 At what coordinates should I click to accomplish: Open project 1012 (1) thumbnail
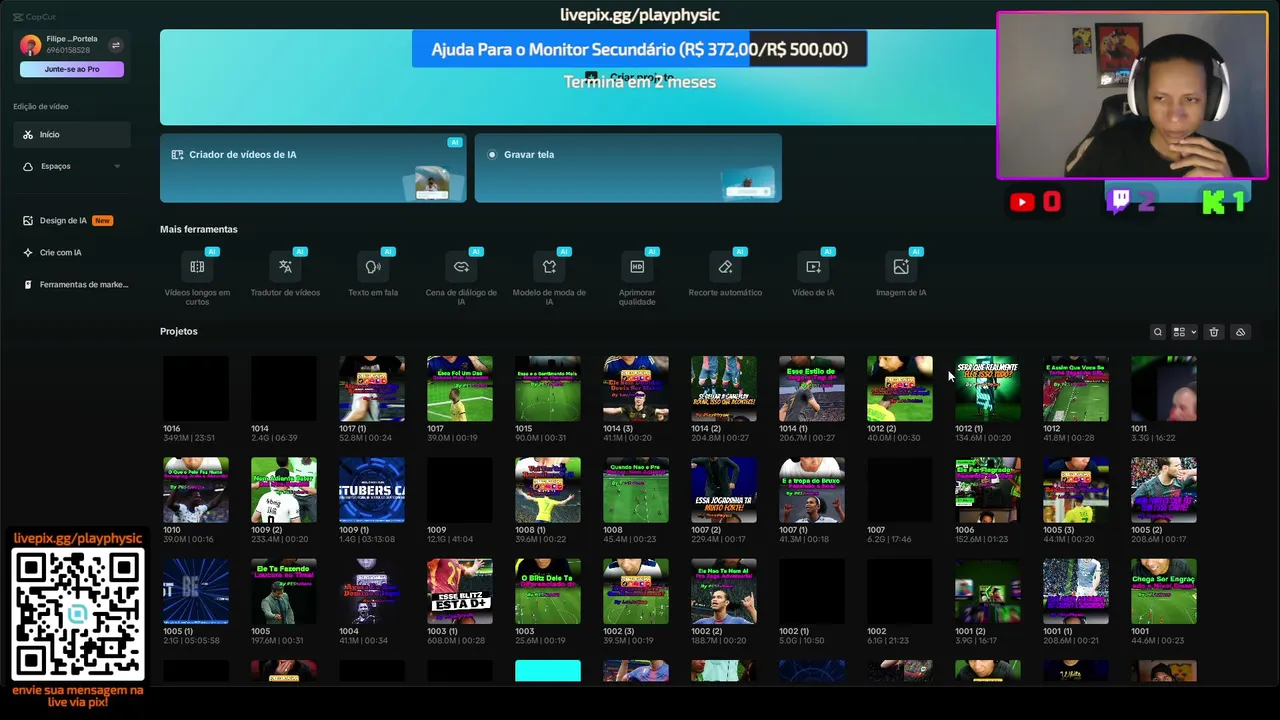click(x=988, y=388)
